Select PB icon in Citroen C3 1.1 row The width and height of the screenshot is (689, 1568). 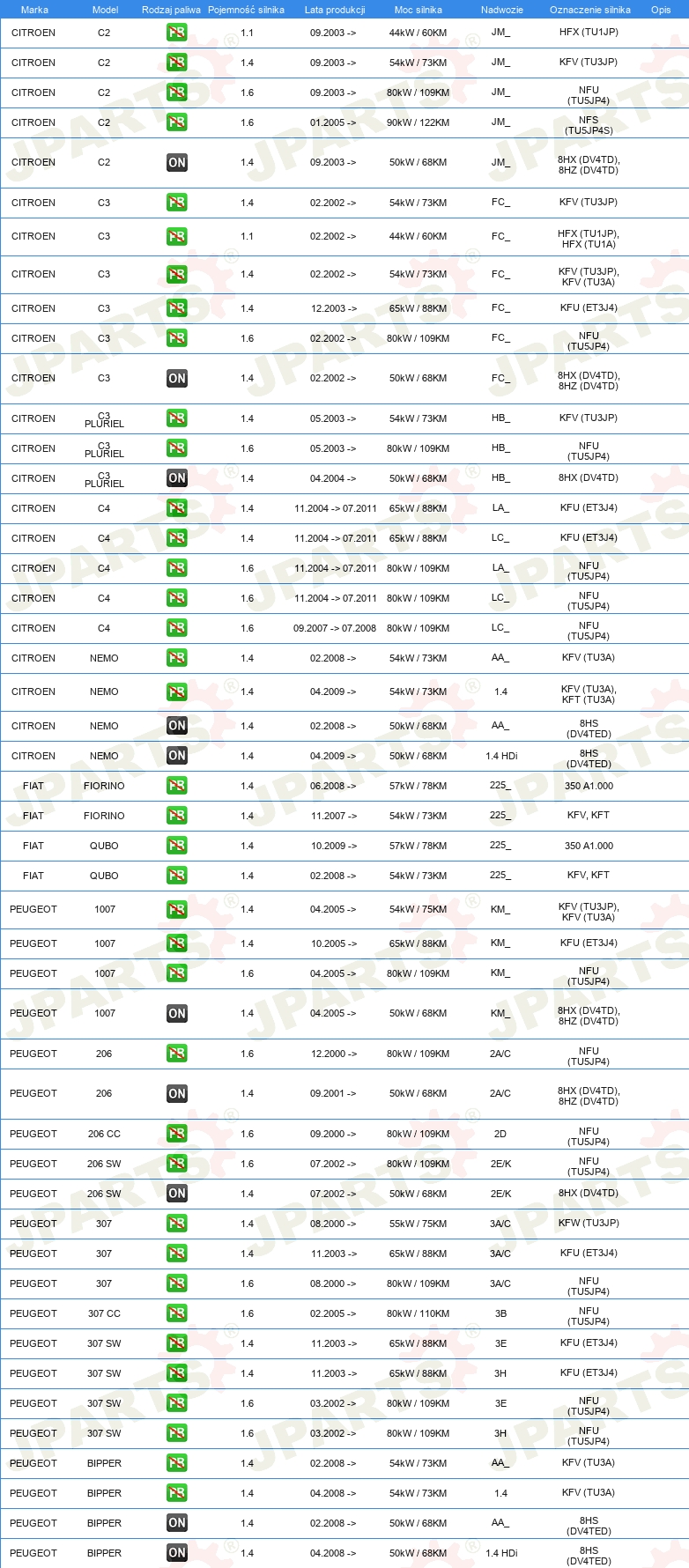point(177,237)
